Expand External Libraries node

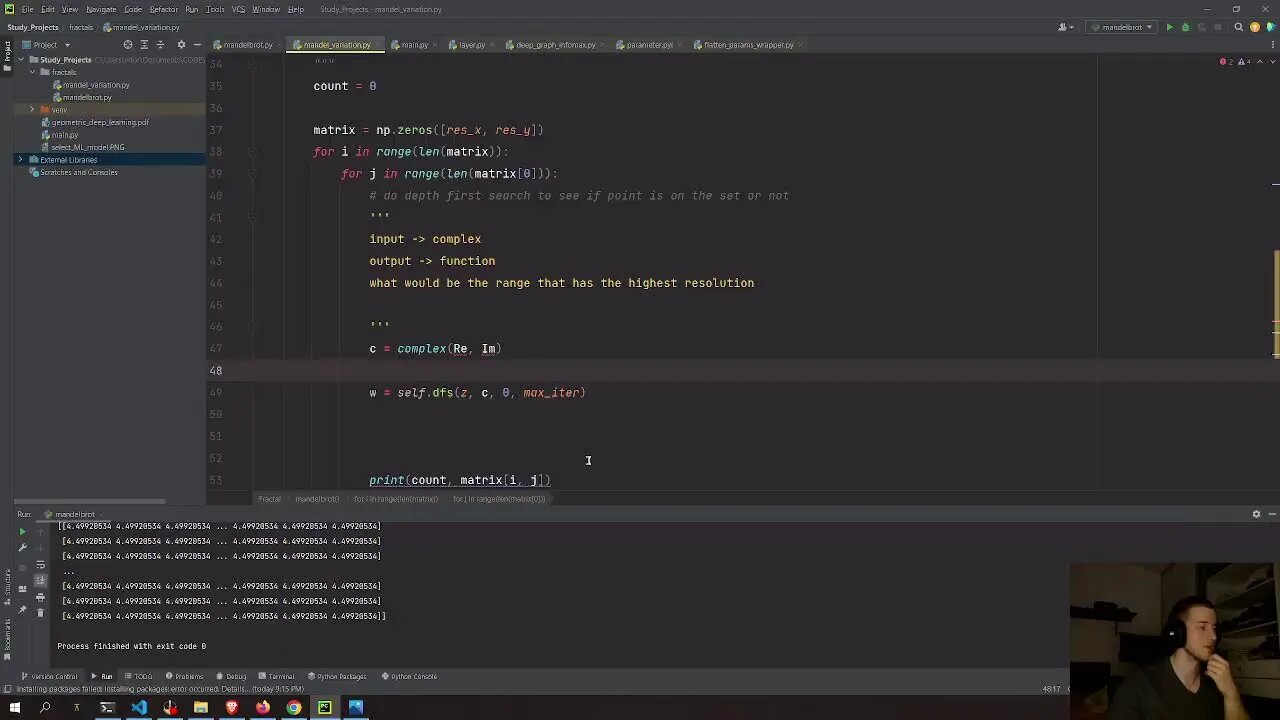coord(20,160)
